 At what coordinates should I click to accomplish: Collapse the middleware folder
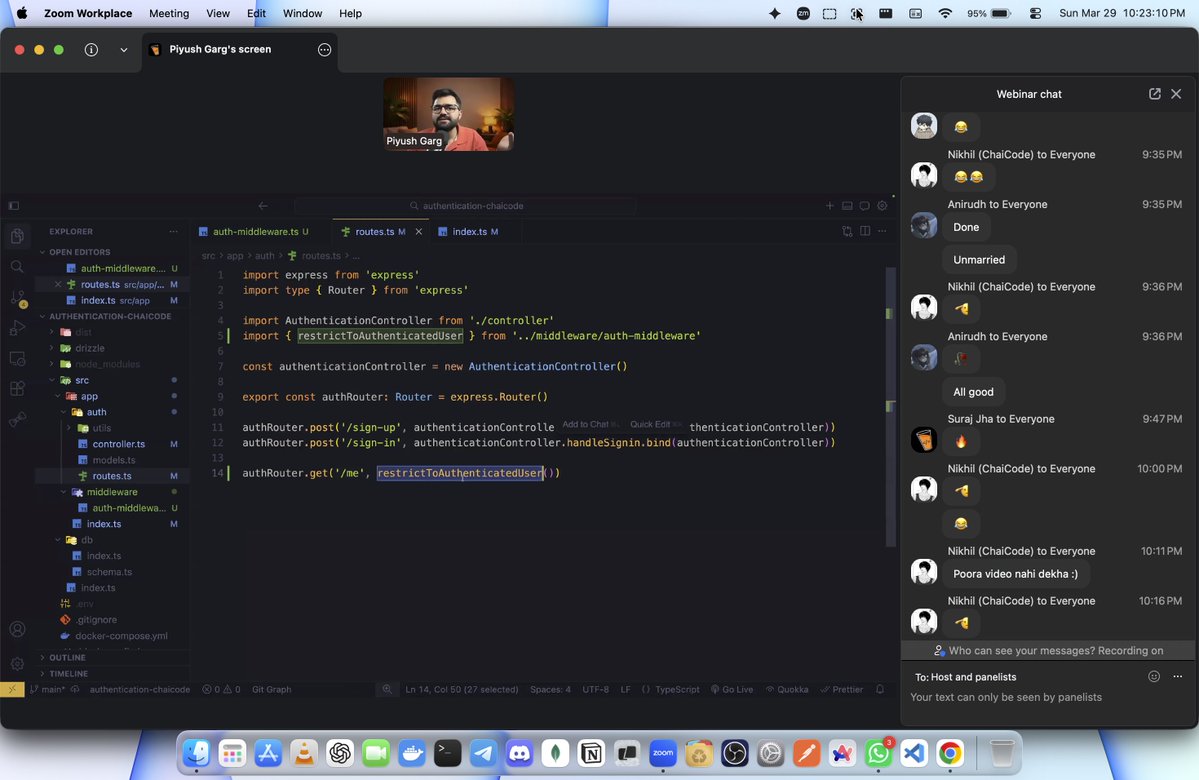112,492
